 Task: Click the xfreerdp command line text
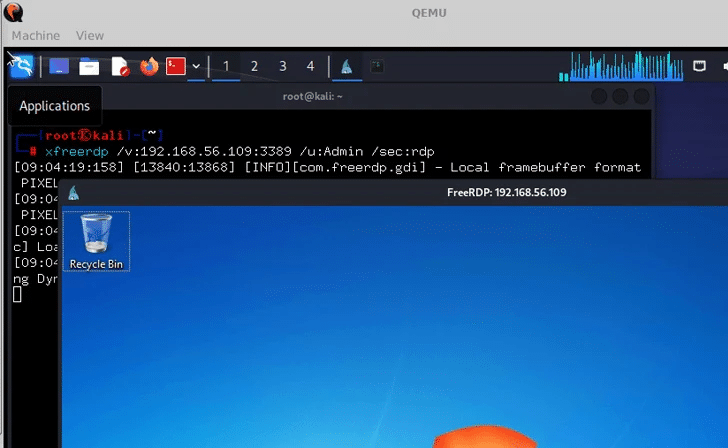(240, 151)
